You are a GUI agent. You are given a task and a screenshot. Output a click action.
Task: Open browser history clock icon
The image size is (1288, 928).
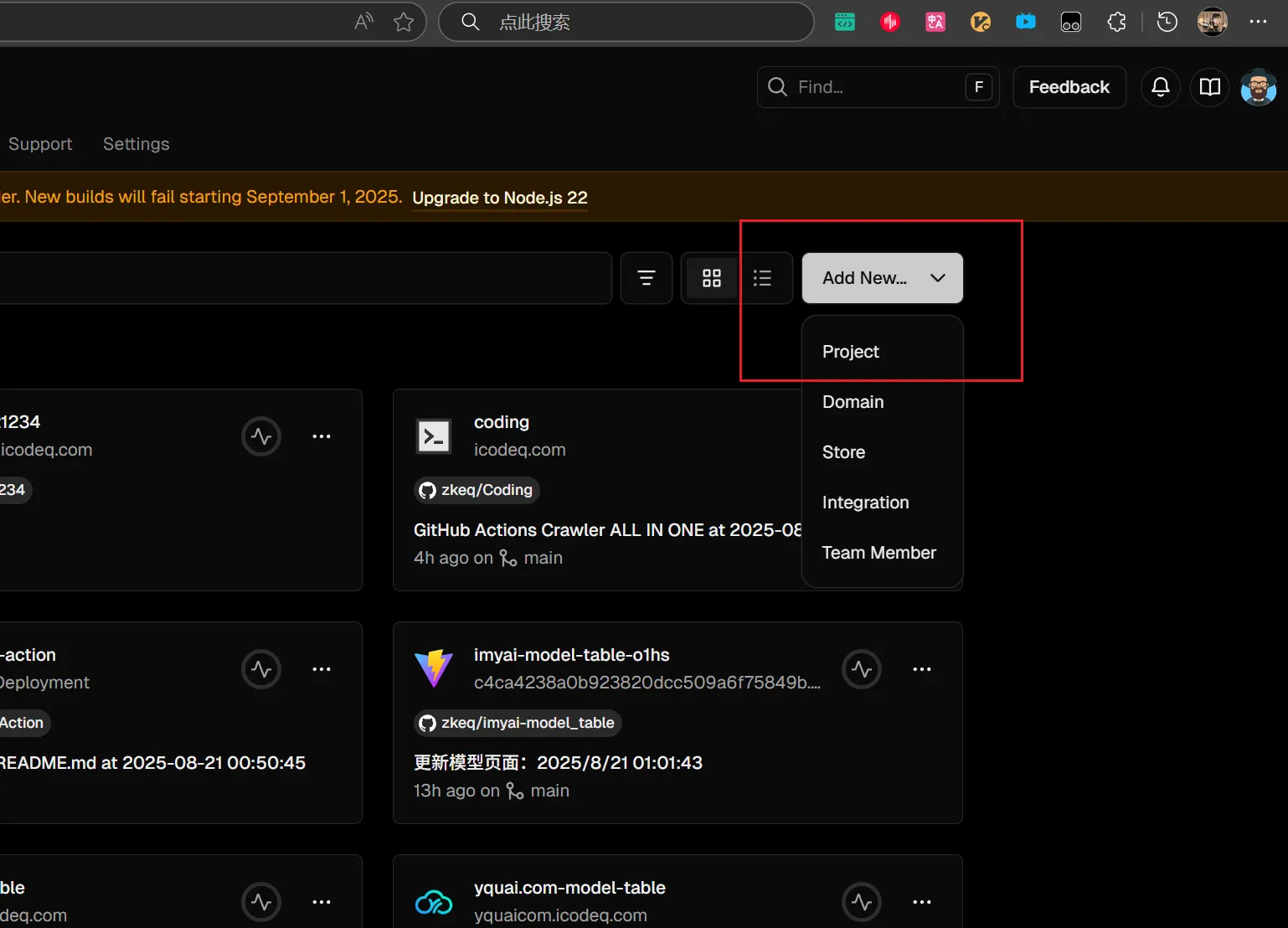[x=1167, y=22]
